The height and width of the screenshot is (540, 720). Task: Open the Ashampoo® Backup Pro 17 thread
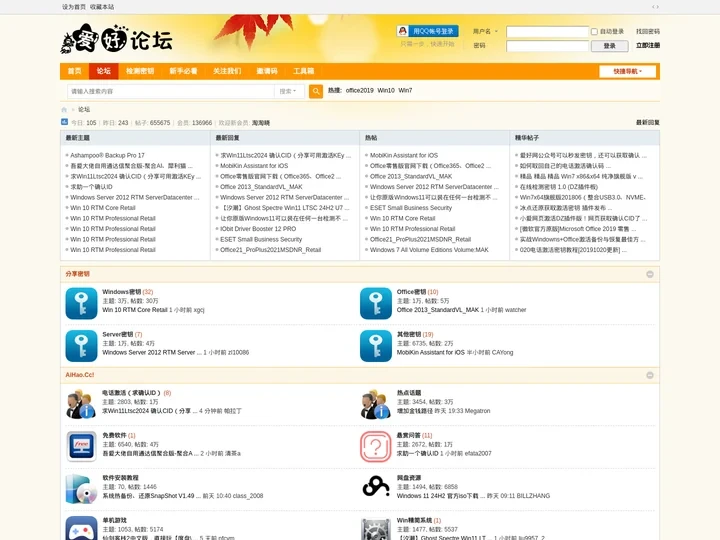(107, 156)
